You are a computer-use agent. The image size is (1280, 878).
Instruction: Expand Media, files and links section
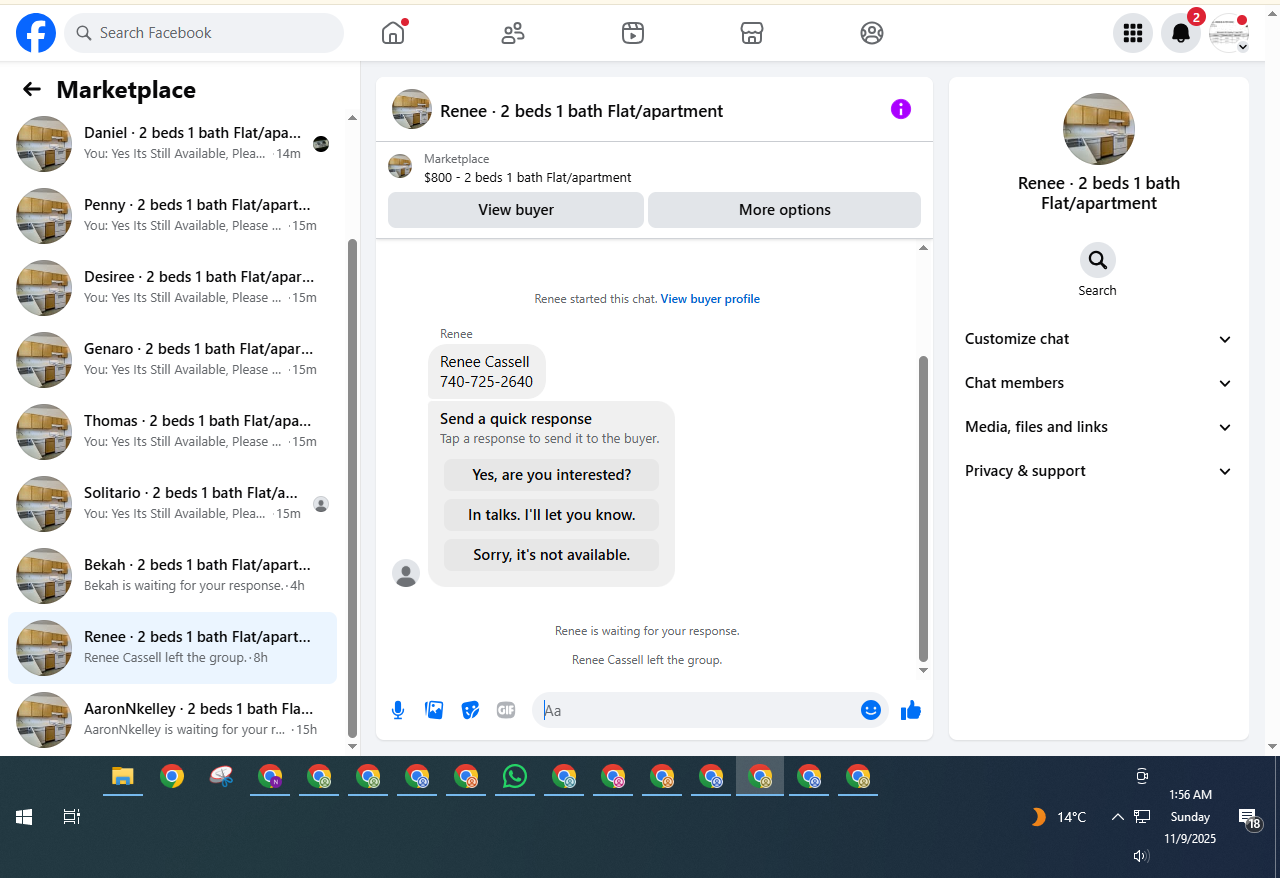pyautogui.click(x=1098, y=427)
